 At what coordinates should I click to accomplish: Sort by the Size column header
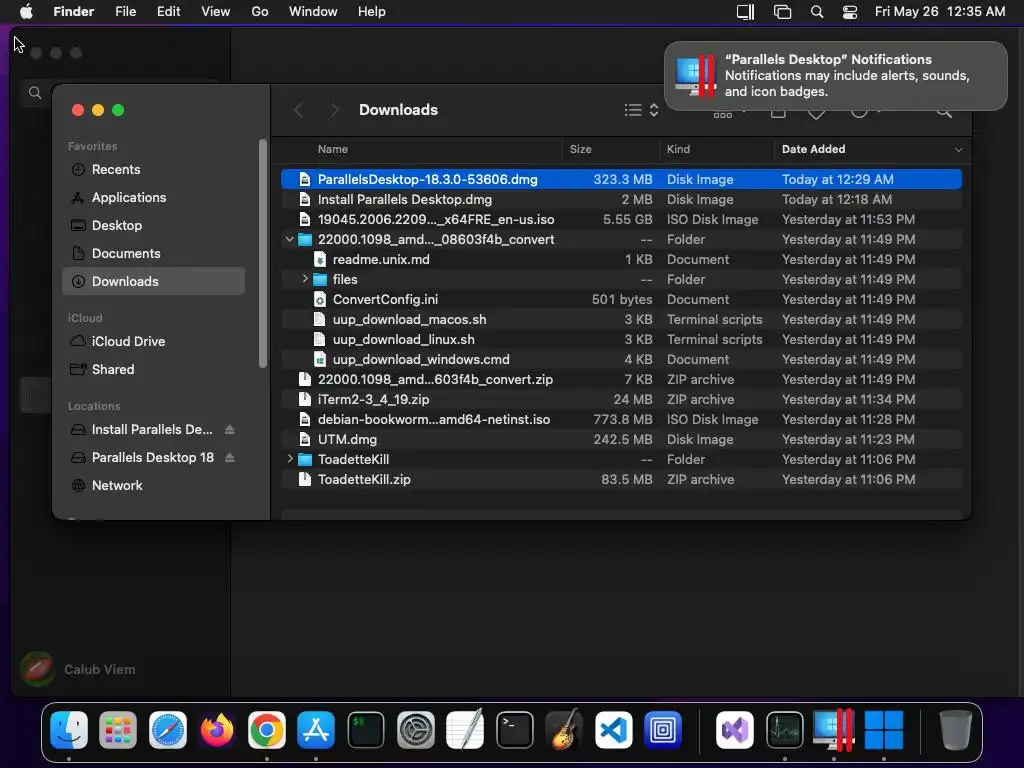click(x=581, y=150)
